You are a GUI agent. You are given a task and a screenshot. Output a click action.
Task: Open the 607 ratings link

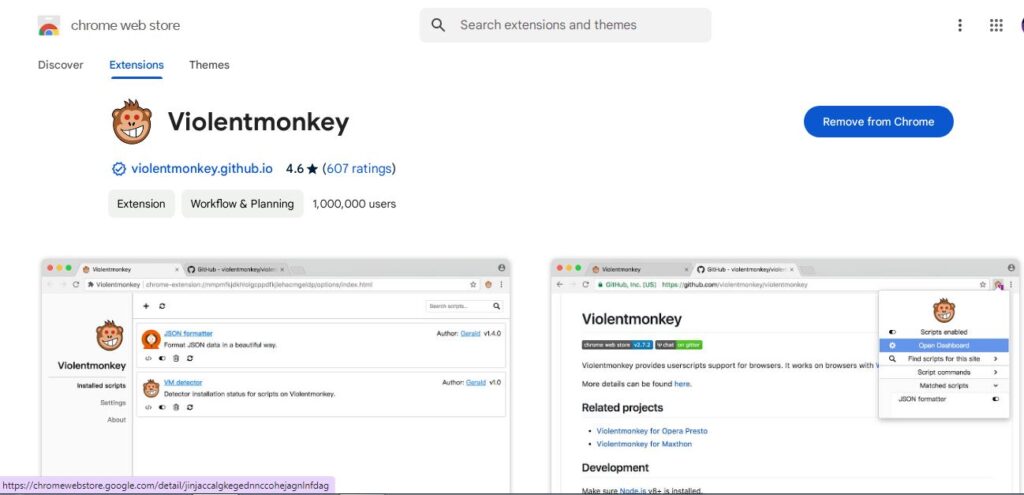(x=359, y=169)
